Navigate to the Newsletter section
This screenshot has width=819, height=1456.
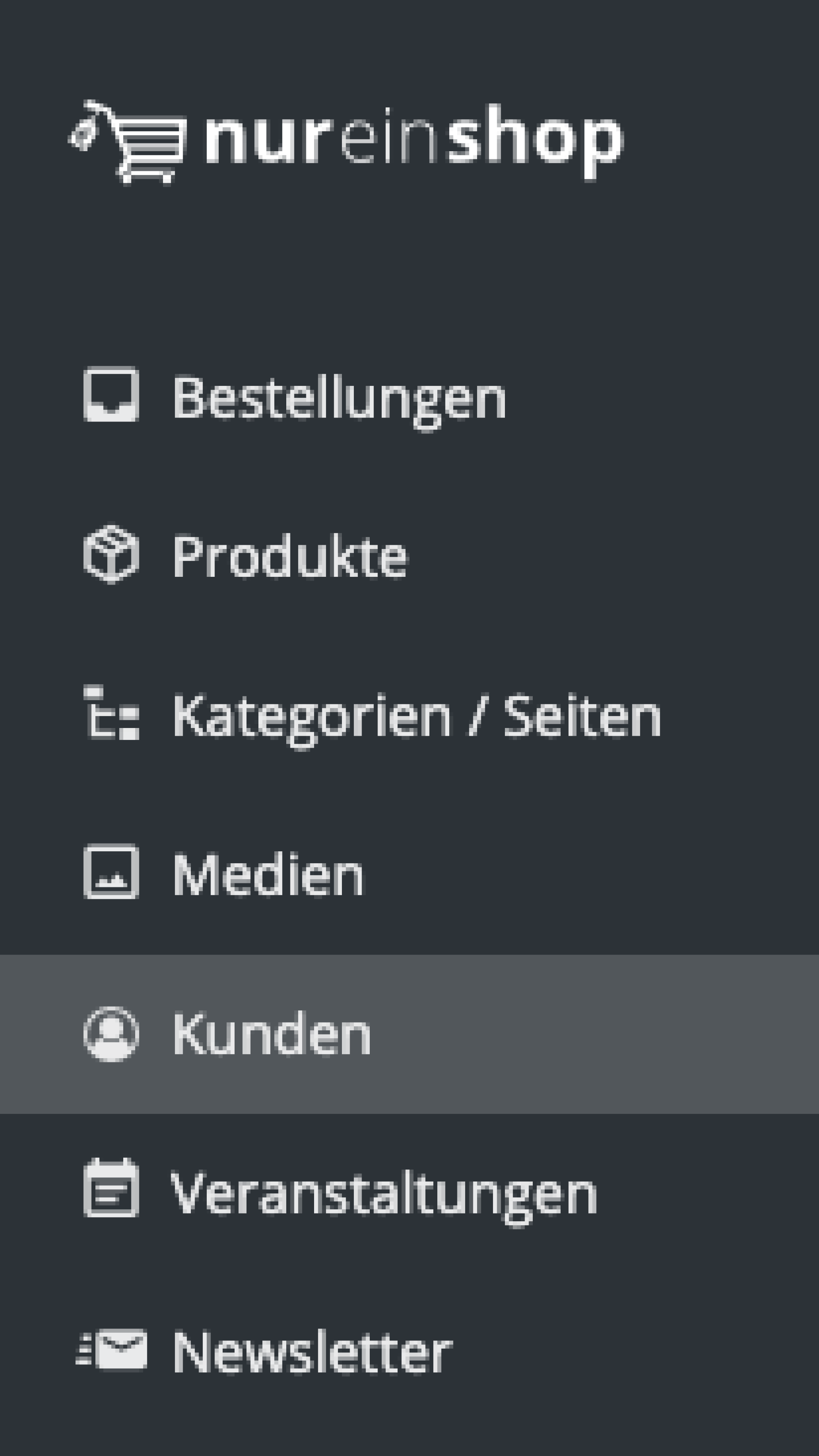pyautogui.click(x=311, y=1351)
